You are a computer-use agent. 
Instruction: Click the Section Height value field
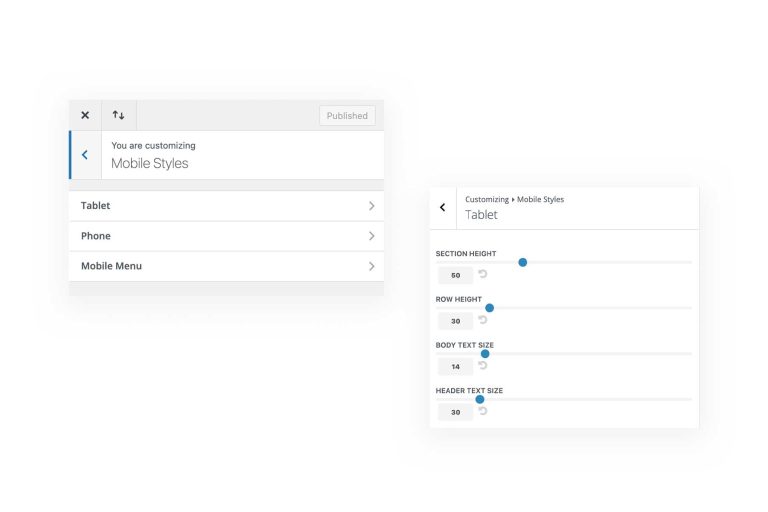point(455,275)
